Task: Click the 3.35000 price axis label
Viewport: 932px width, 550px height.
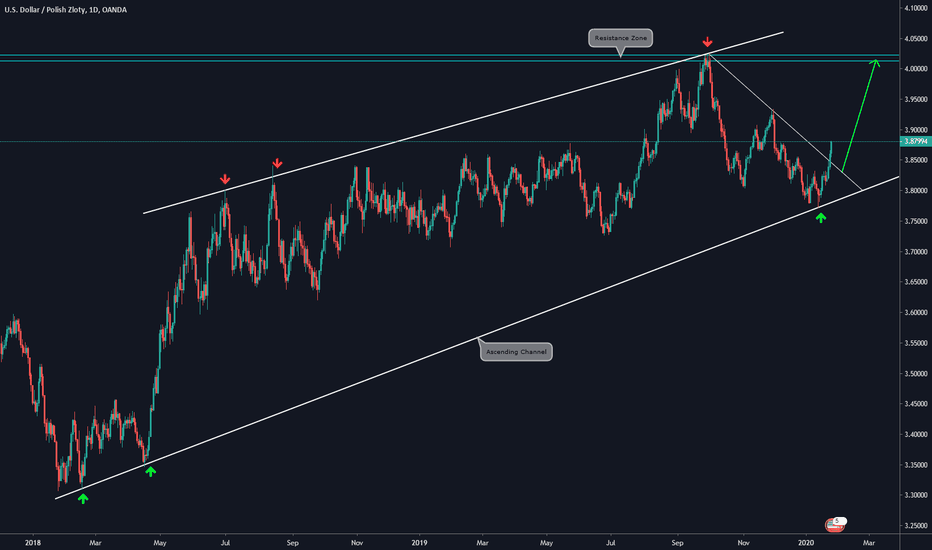Action: coord(916,464)
